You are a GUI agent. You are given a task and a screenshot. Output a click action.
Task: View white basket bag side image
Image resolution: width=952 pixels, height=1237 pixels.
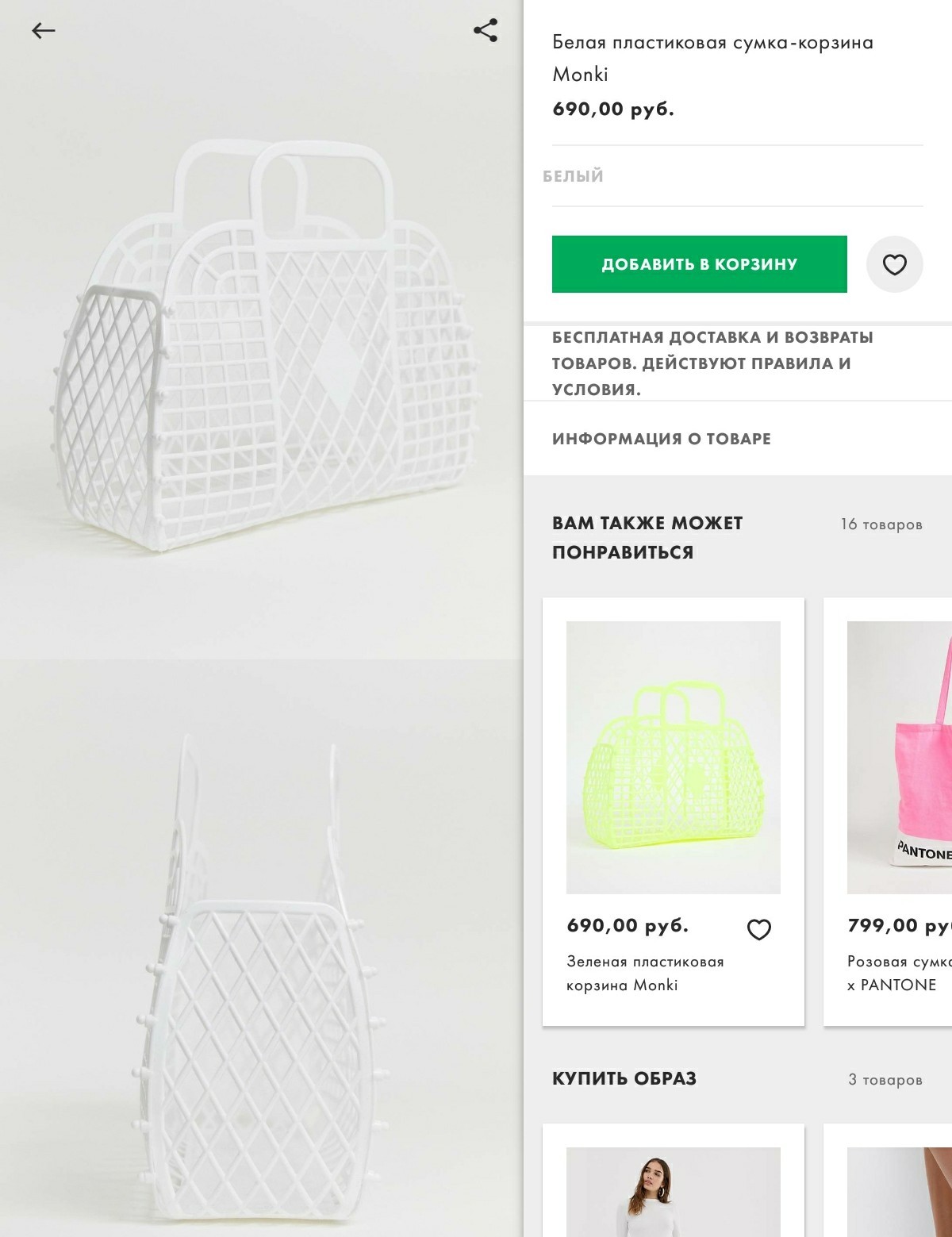tap(262, 948)
